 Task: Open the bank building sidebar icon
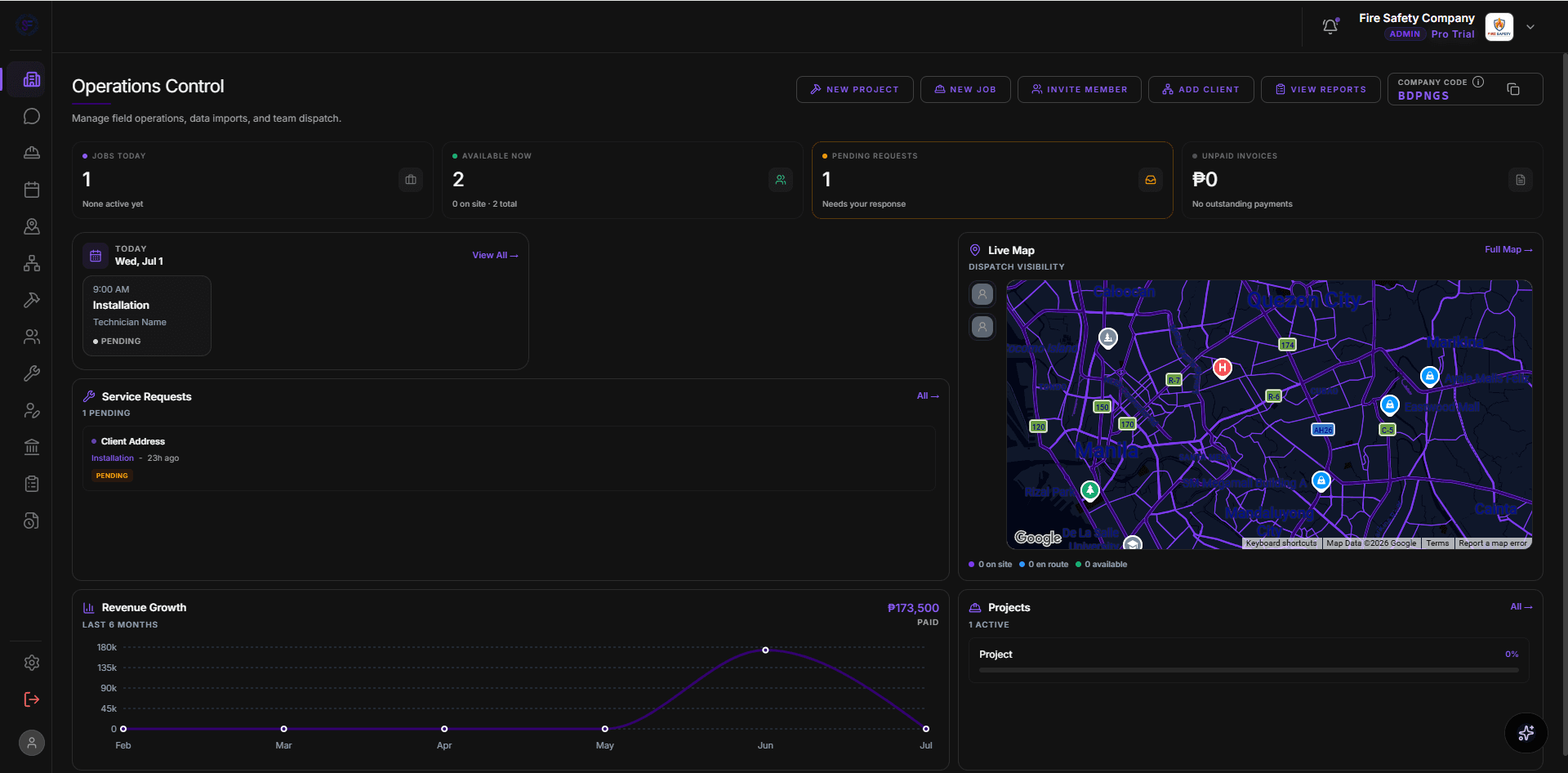32,447
